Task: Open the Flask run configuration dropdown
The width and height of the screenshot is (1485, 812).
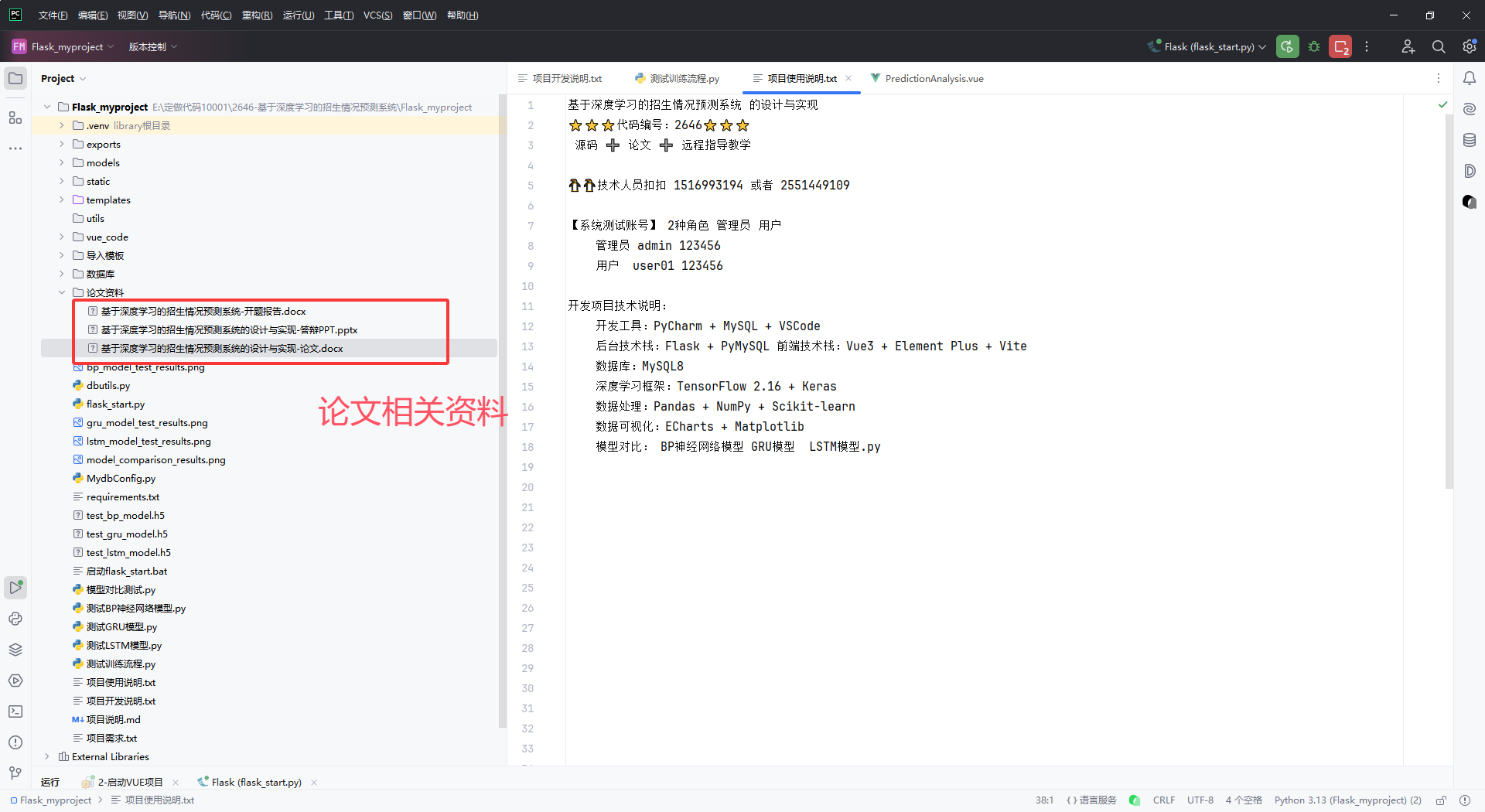Action: [1207, 46]
